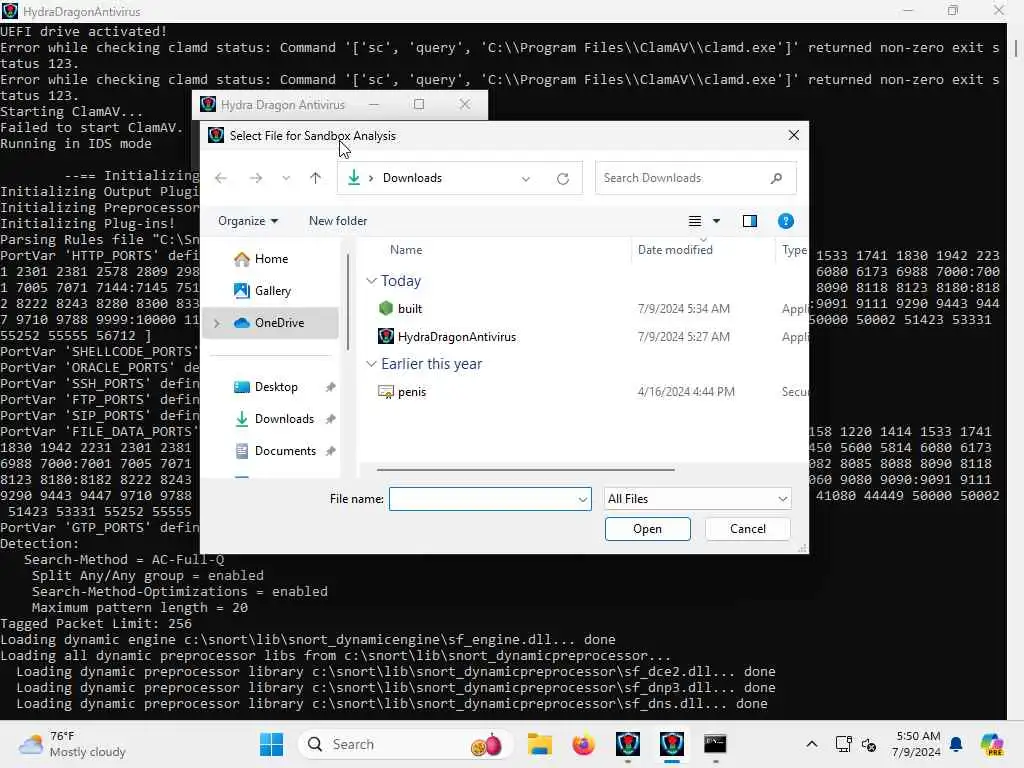Viewport: 1024px width, 768px height.
Task: Select the file named built
Action: coord(409,308)
